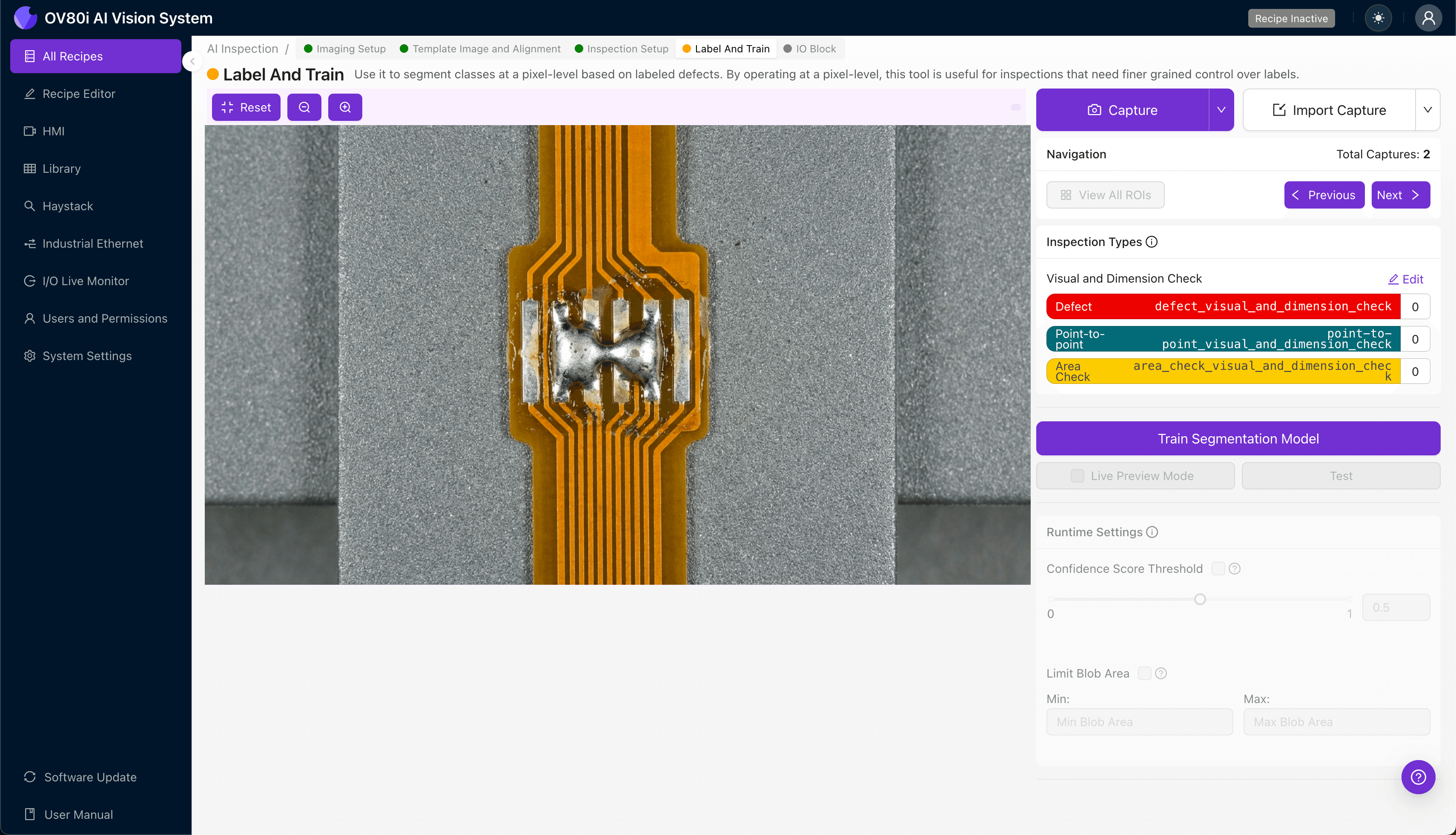The width and height of the screenshot is (1456, 835).
Task: Enable the Confidence Score Threshold checkbox
Action: [1218, 568]
